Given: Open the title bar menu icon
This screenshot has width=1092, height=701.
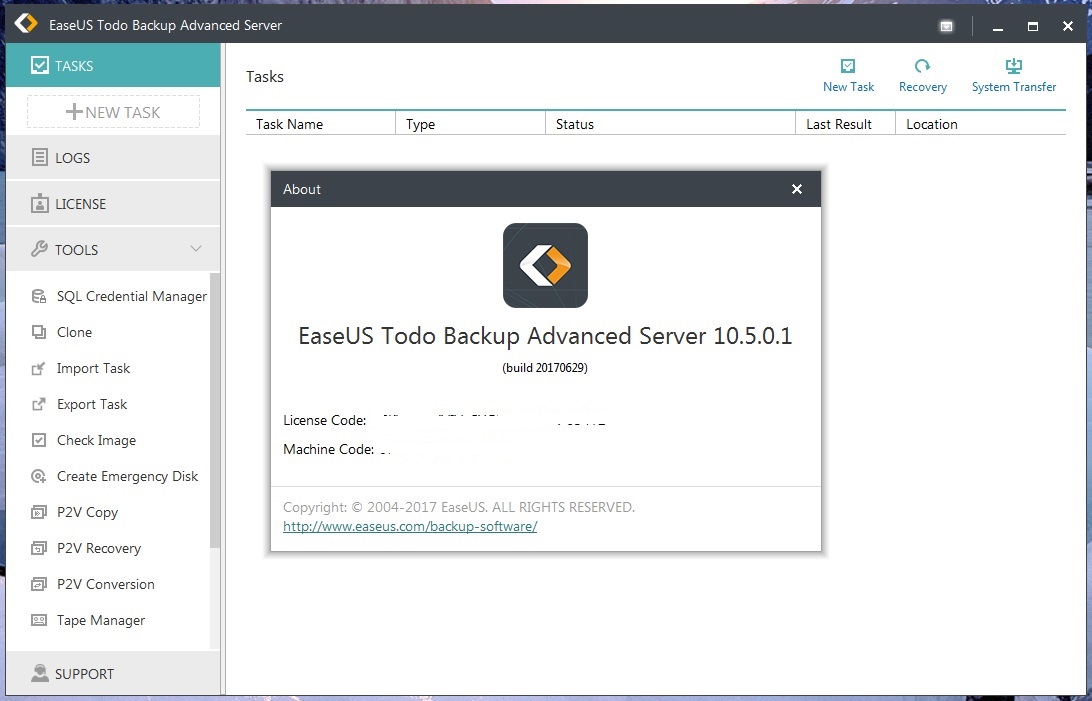Looking at the screenshot, I should coord(946,26).
